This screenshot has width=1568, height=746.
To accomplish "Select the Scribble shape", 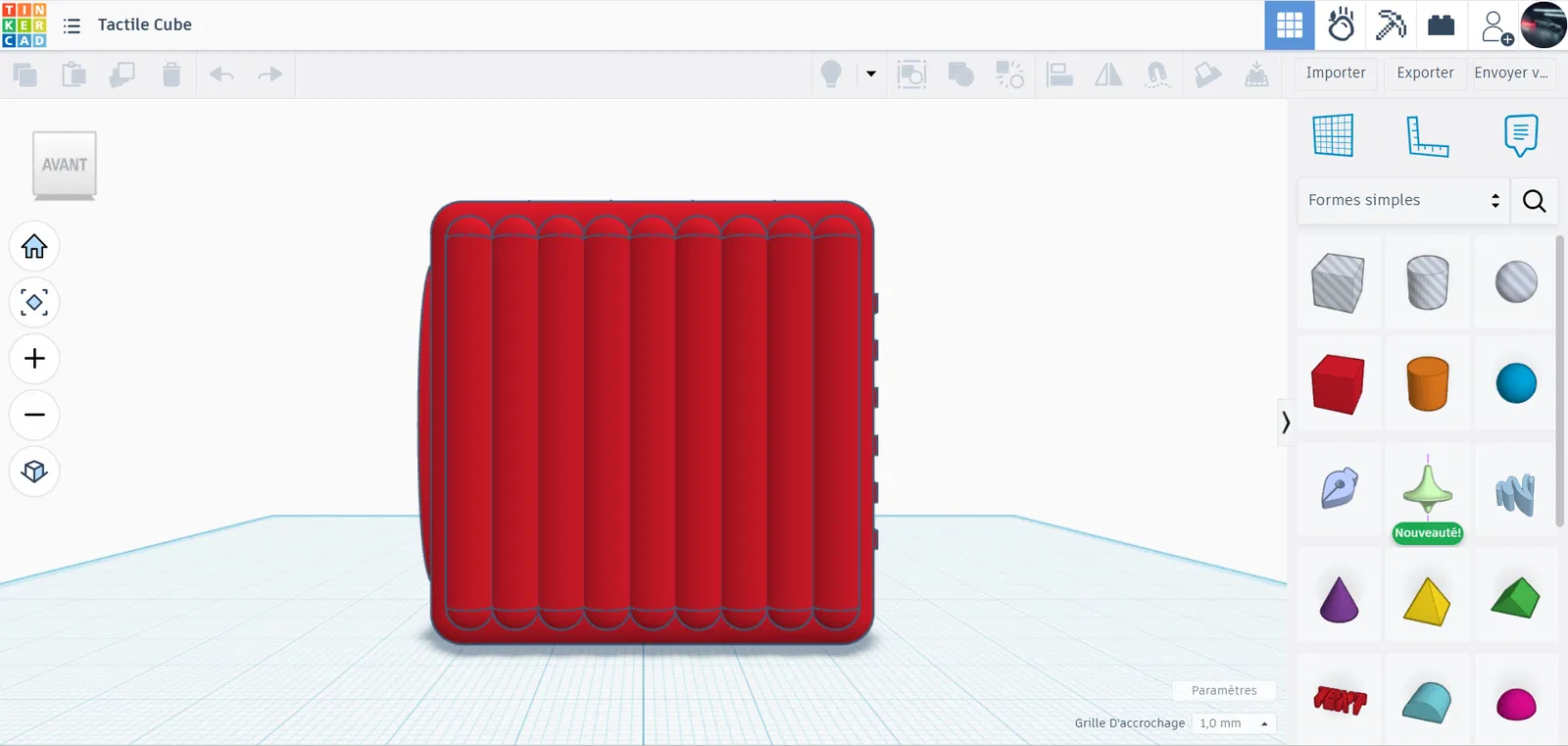I will click(1339, 488).
